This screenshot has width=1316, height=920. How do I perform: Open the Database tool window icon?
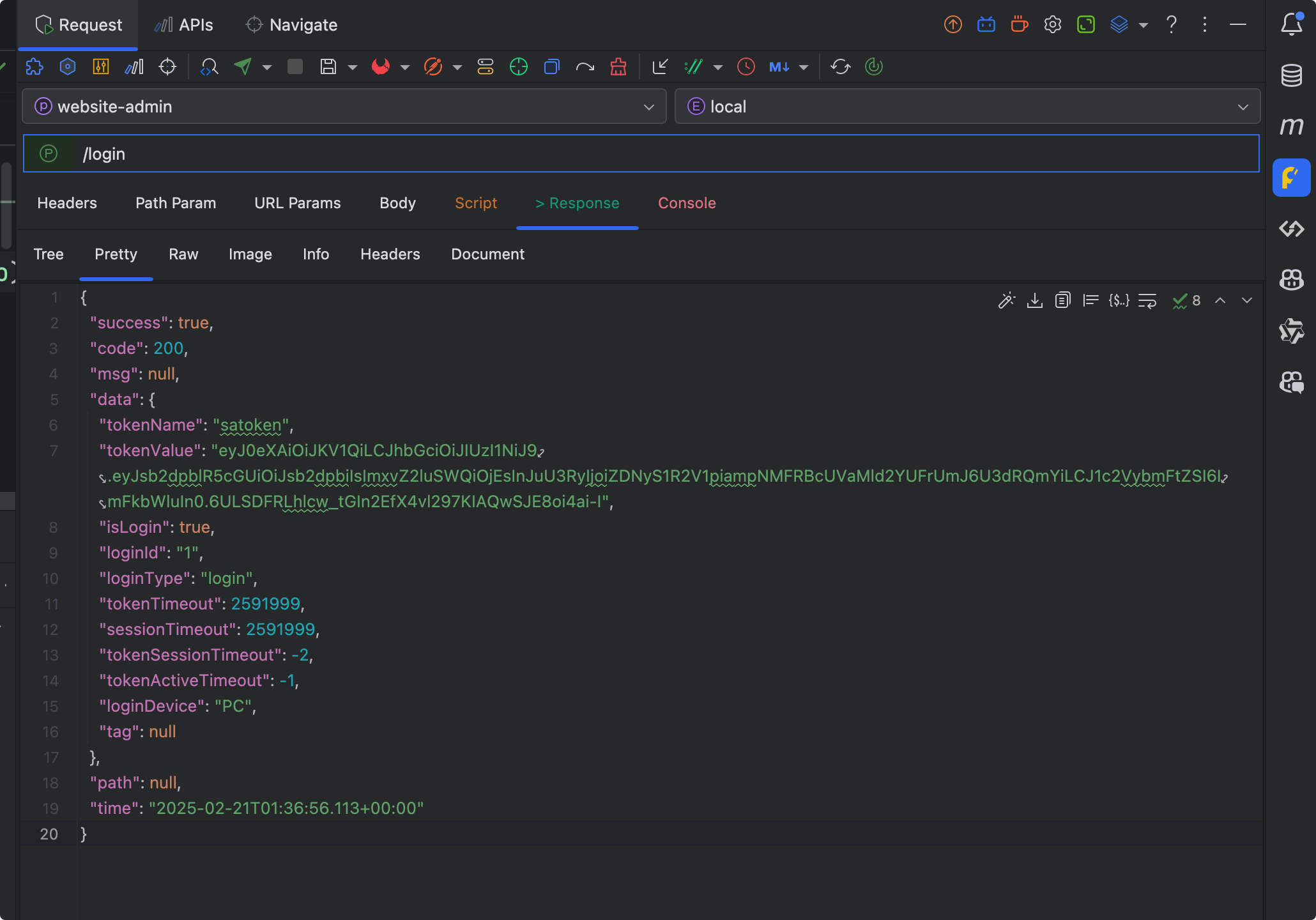[x=1291, y=75]
